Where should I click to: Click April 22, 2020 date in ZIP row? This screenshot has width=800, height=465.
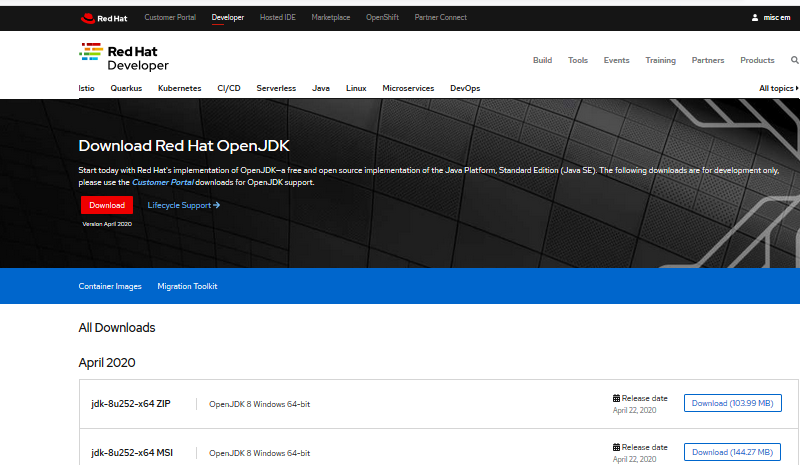634,410
